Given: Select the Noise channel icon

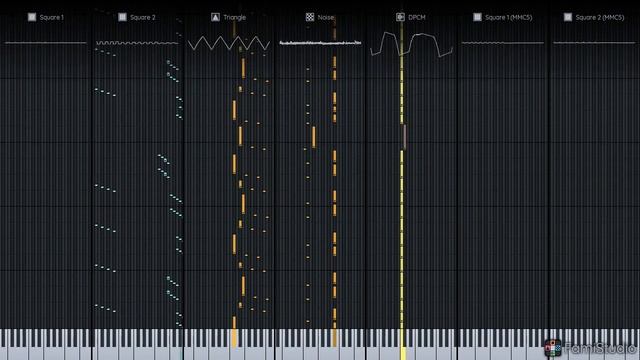Looking at the screenshot, I should (x=310, y=17).
